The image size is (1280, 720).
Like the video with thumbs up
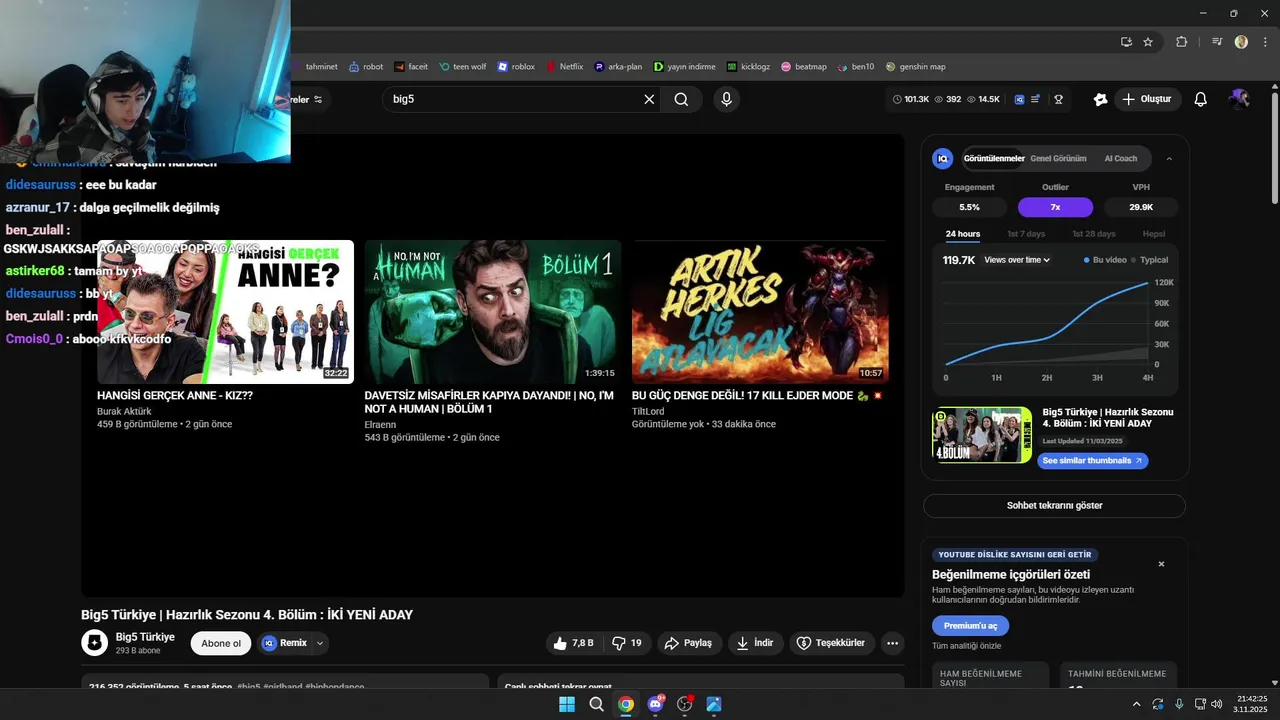(x=574, y=643)
